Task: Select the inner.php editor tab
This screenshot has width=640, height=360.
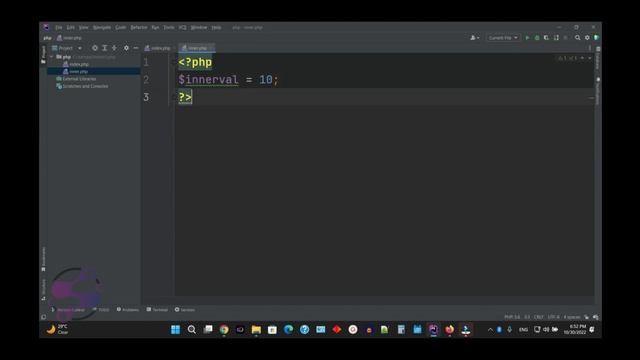Action: coord(197,48)
